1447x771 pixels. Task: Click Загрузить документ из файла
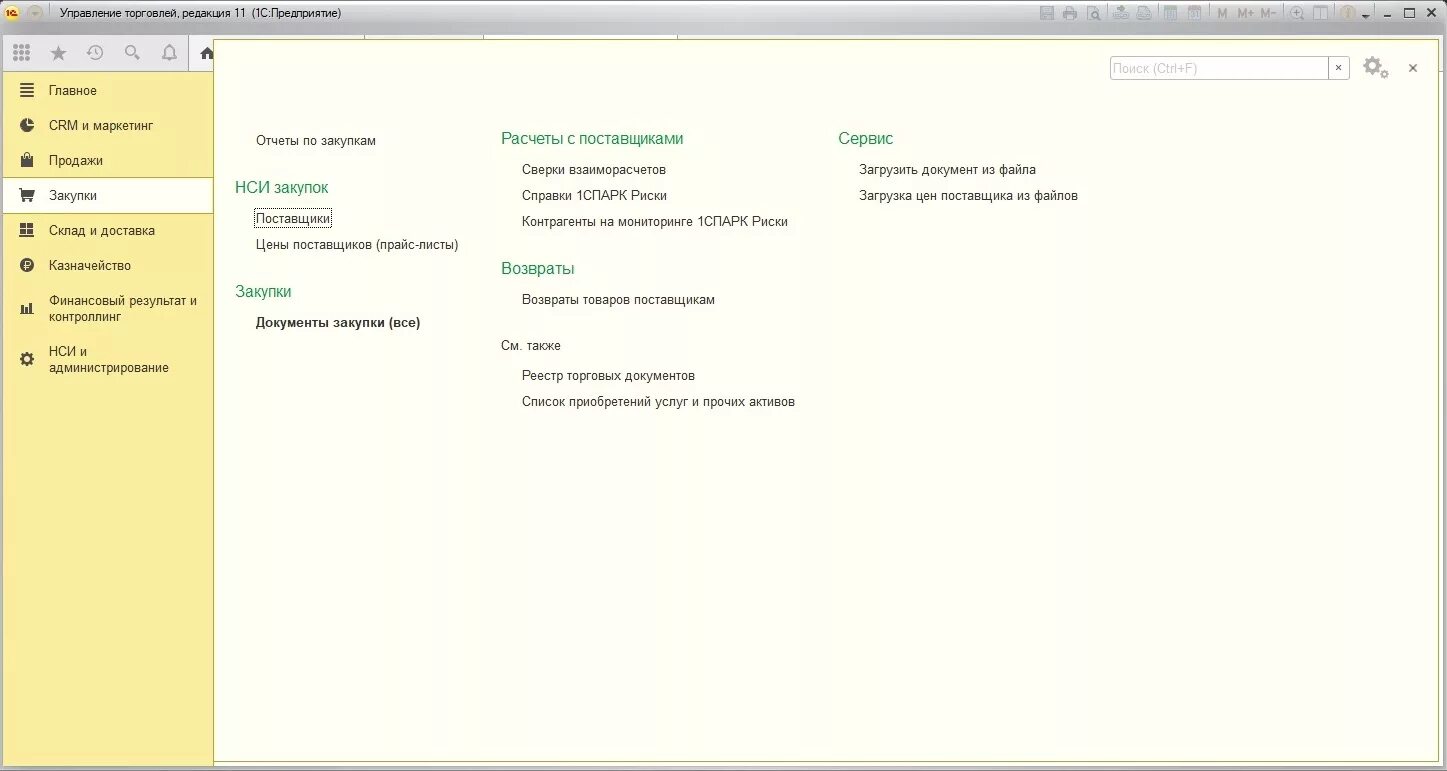pos(947,170)
